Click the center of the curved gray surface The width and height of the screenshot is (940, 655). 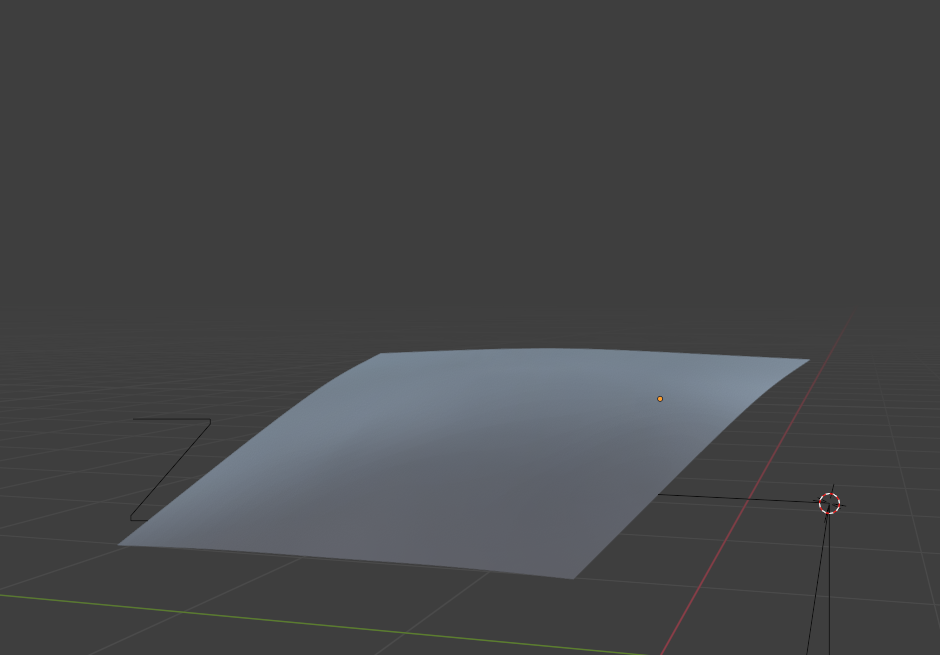tap(470, 460)
